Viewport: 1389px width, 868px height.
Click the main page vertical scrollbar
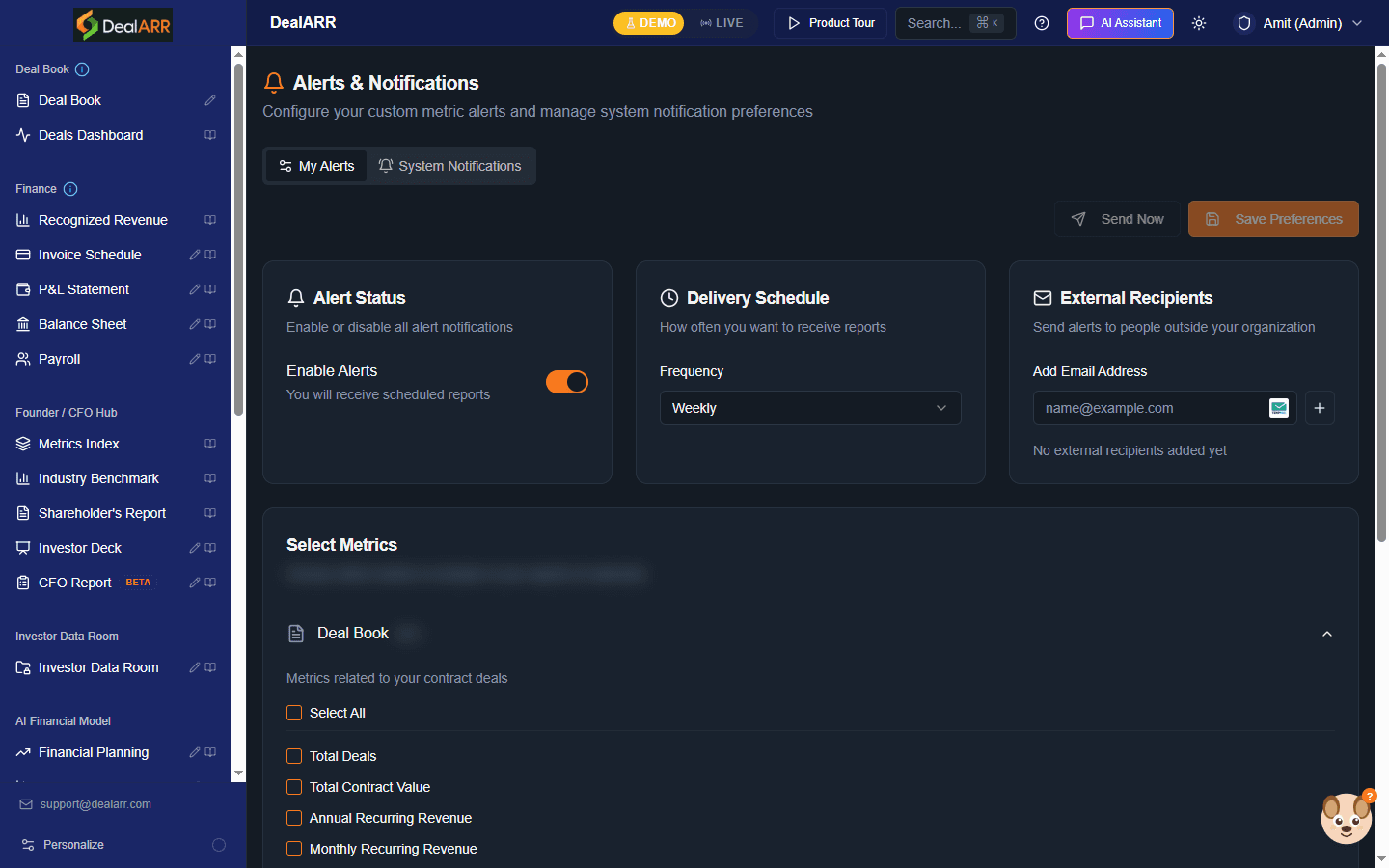coord(1381,304)
